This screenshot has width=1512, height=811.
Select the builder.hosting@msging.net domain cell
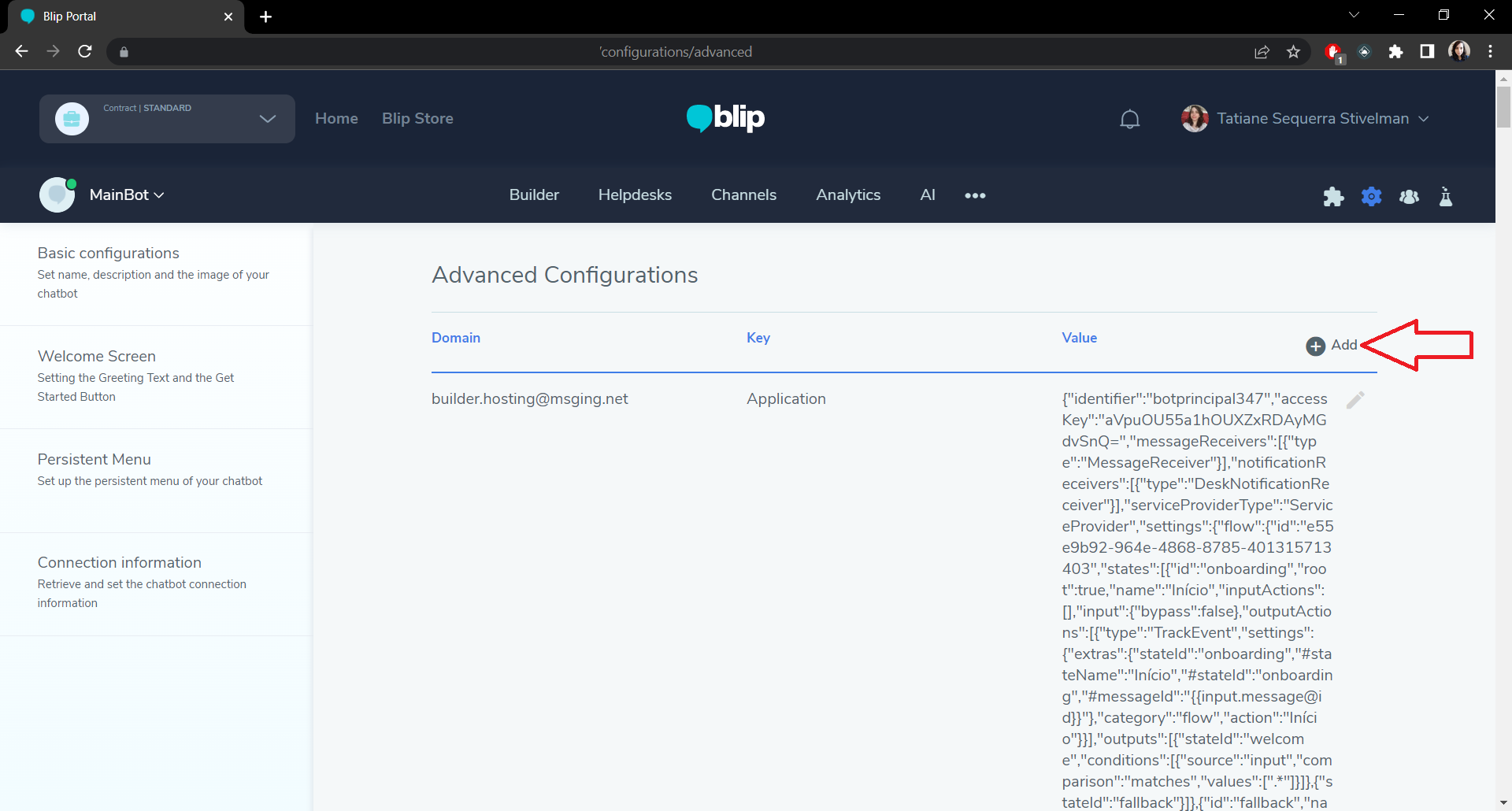[530, 399]
